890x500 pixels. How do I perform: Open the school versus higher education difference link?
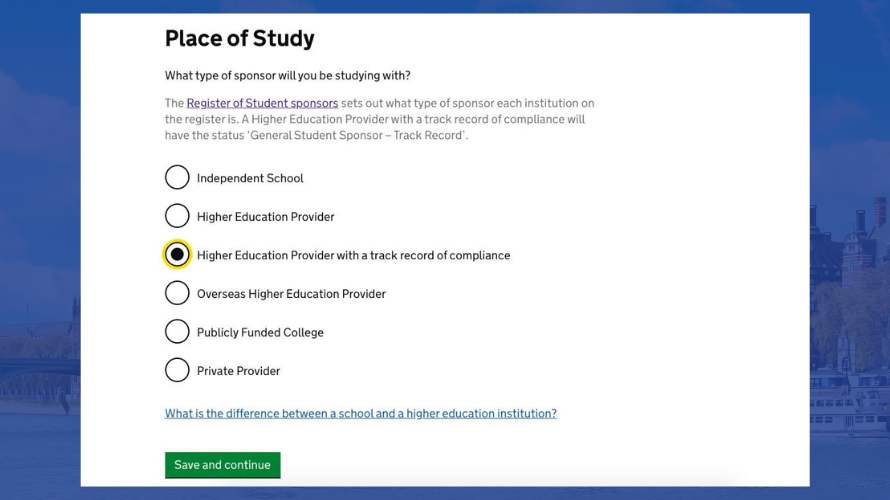360,414
